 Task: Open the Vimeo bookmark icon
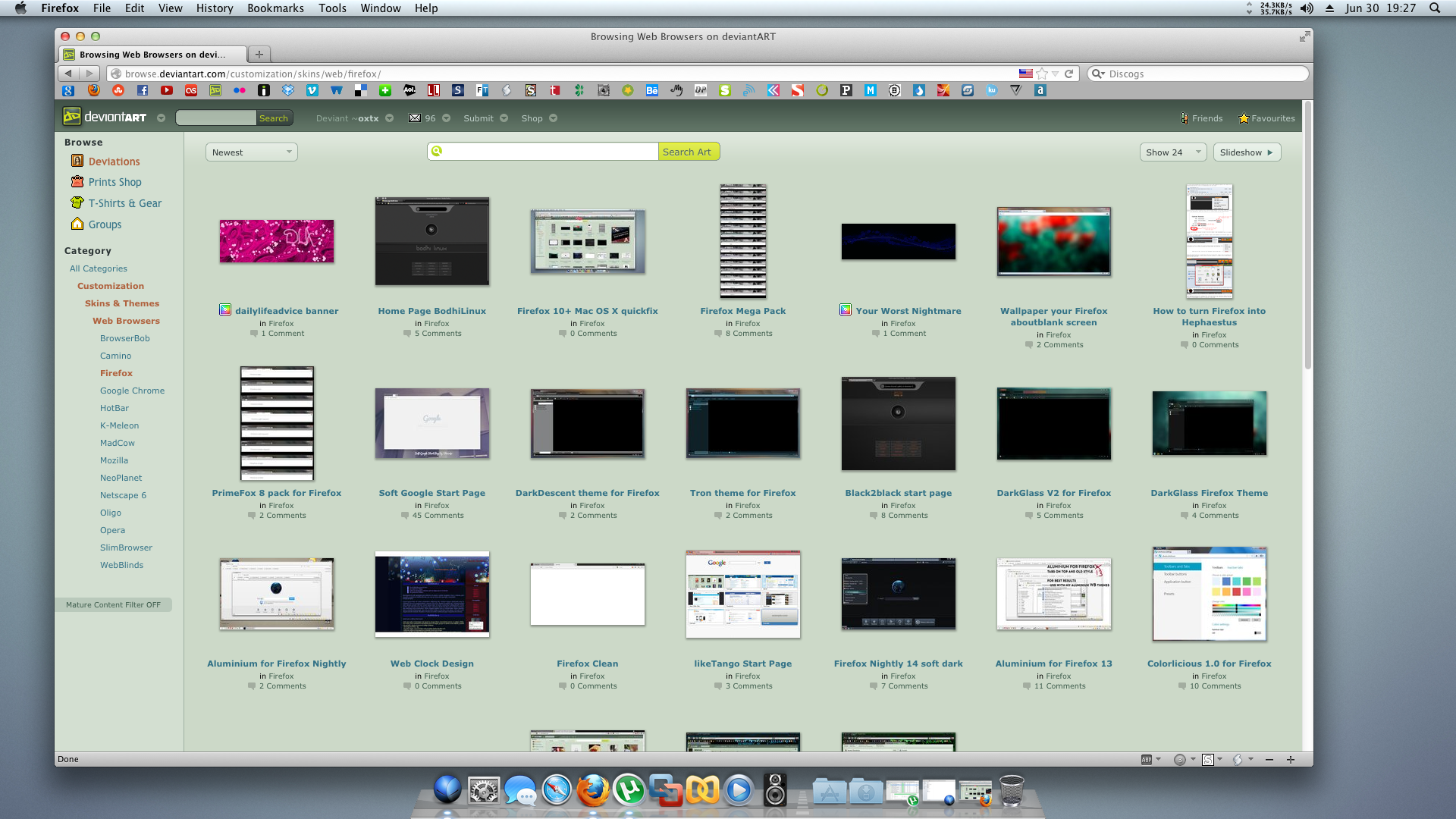(x=312, y=90)
